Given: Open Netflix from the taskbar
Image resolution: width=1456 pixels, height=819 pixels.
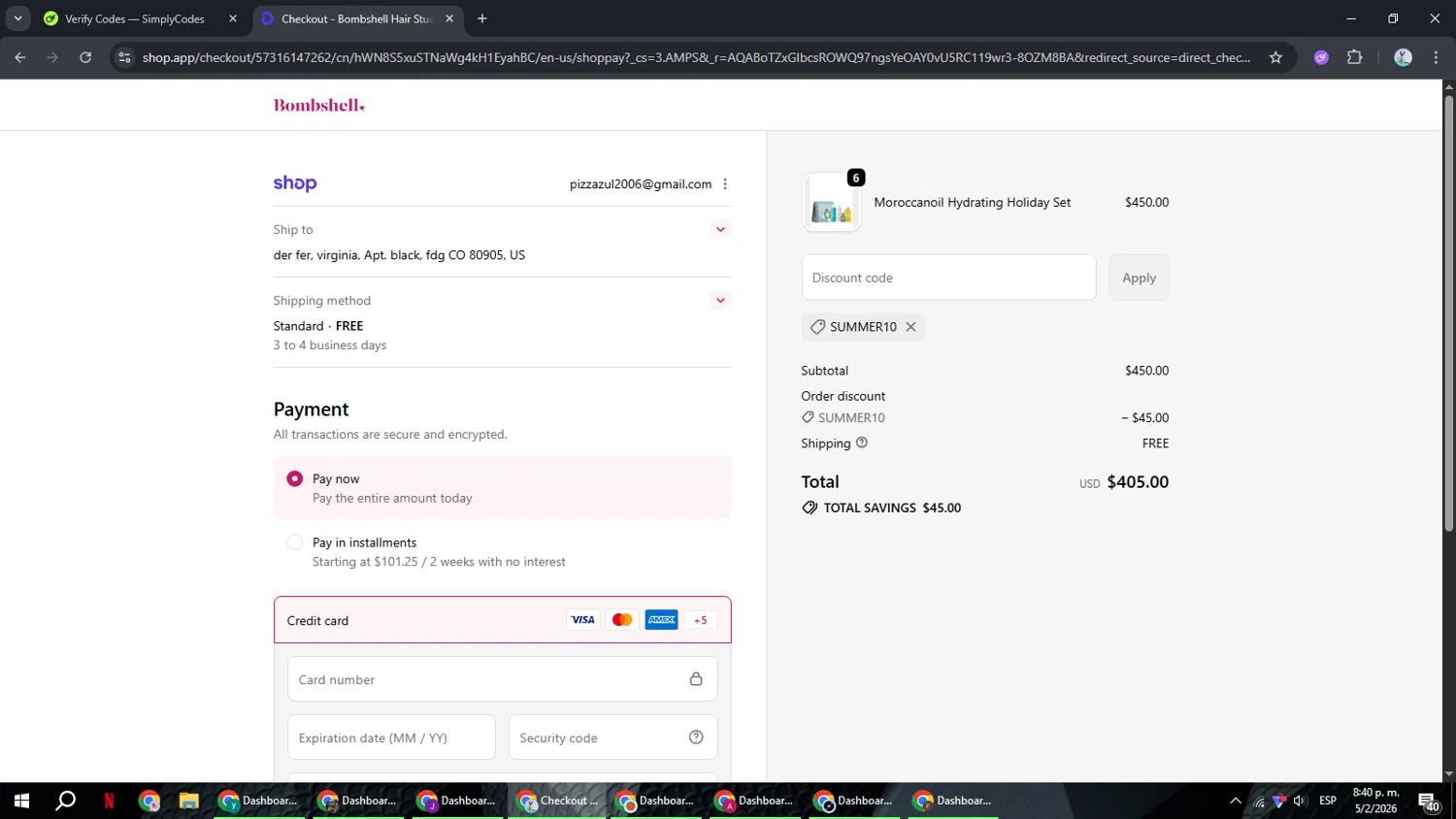Looking at the screenshot, I should coord(109,801).
